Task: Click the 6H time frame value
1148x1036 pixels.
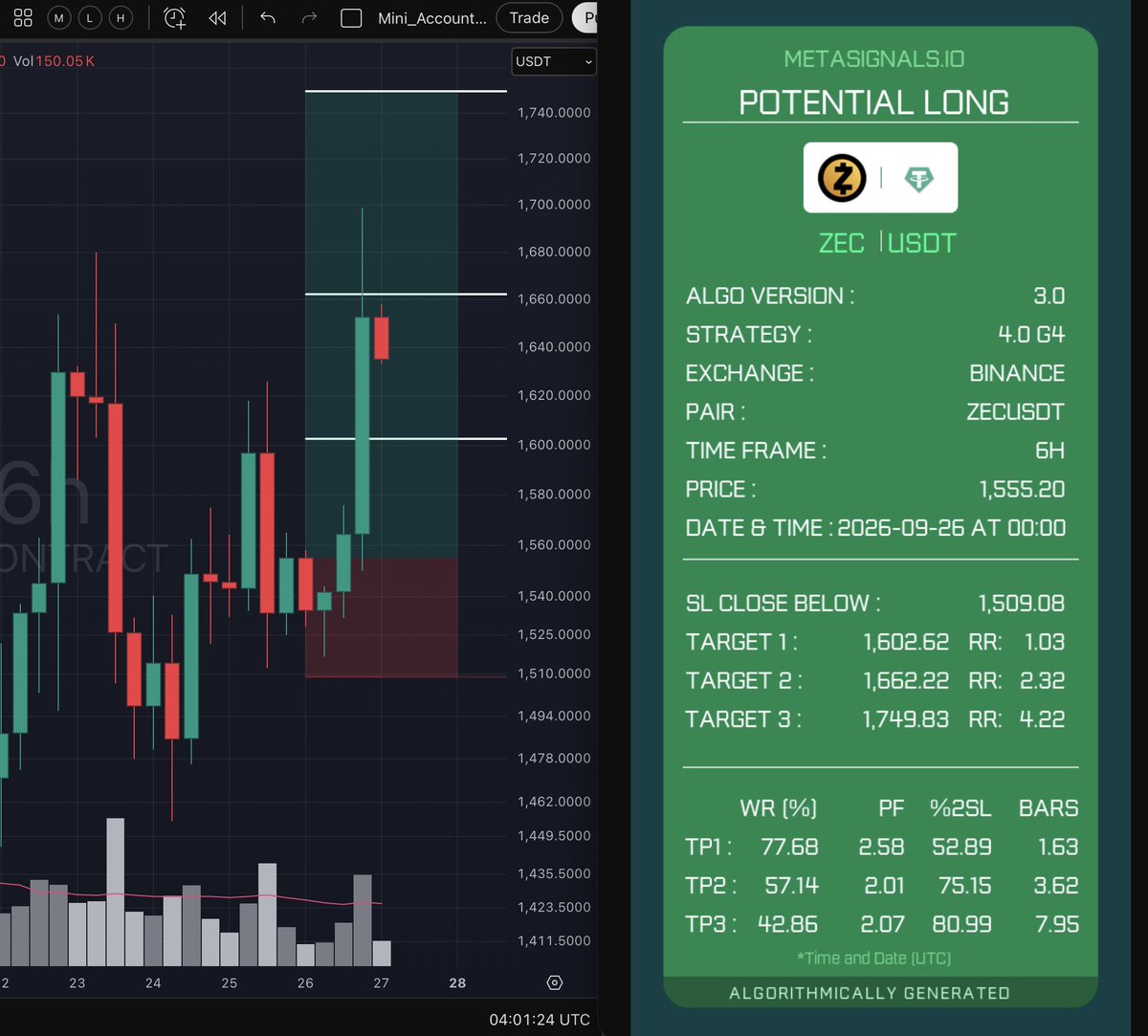Action: pyautogui.click(x=1049, y=451)
